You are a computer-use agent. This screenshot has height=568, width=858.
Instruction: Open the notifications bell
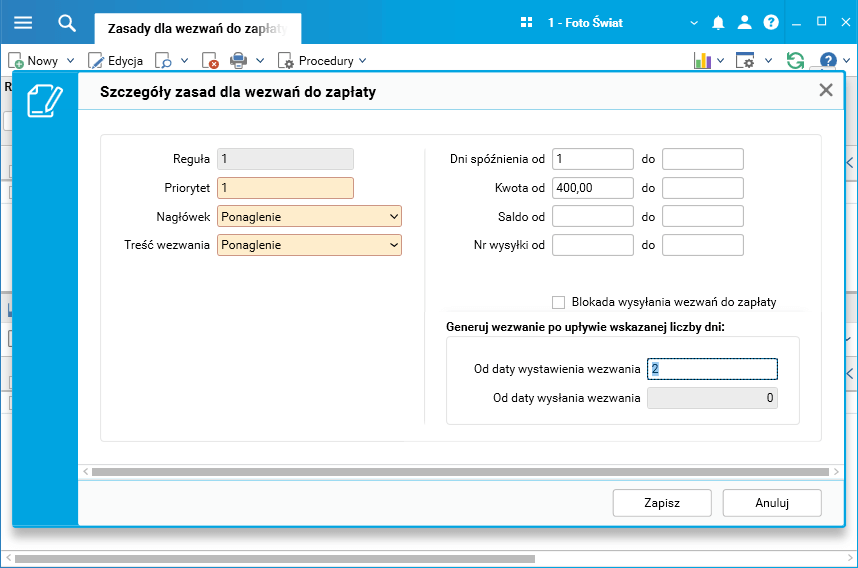click(718, 22)
